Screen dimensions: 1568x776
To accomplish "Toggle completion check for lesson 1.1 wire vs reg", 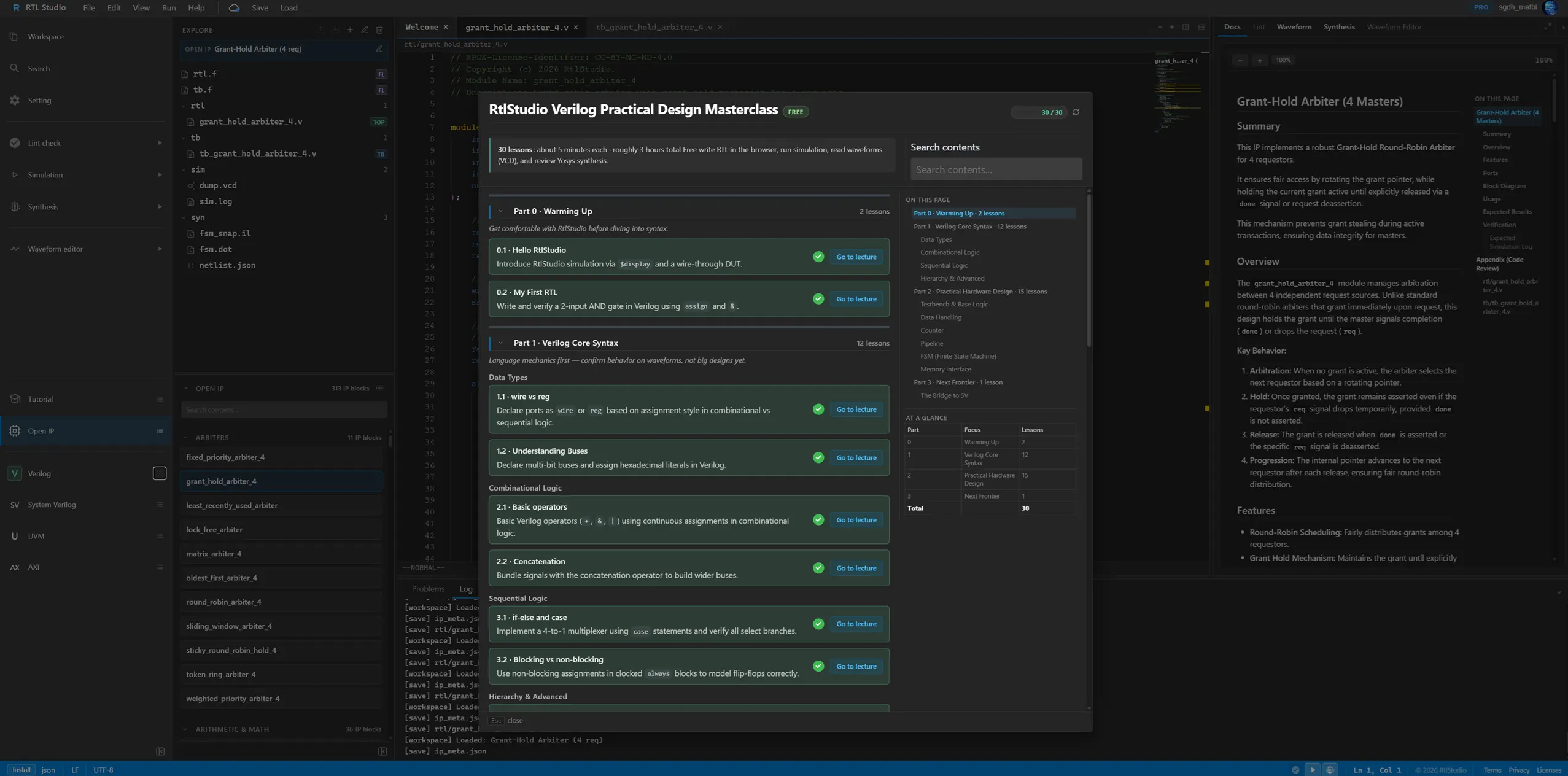I will [x=818, y=409].
